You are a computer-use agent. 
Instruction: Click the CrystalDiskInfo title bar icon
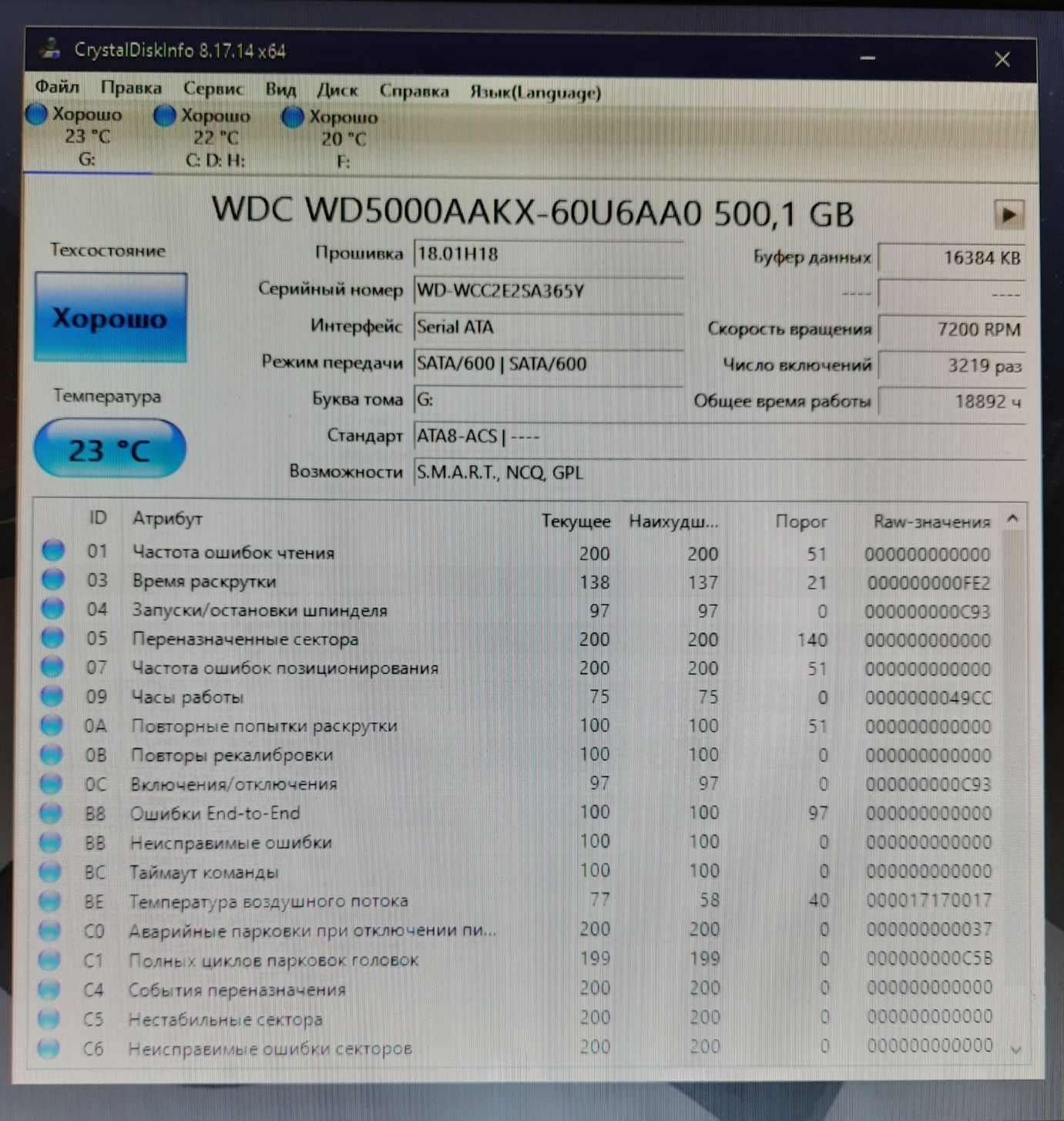coord(50,48)
